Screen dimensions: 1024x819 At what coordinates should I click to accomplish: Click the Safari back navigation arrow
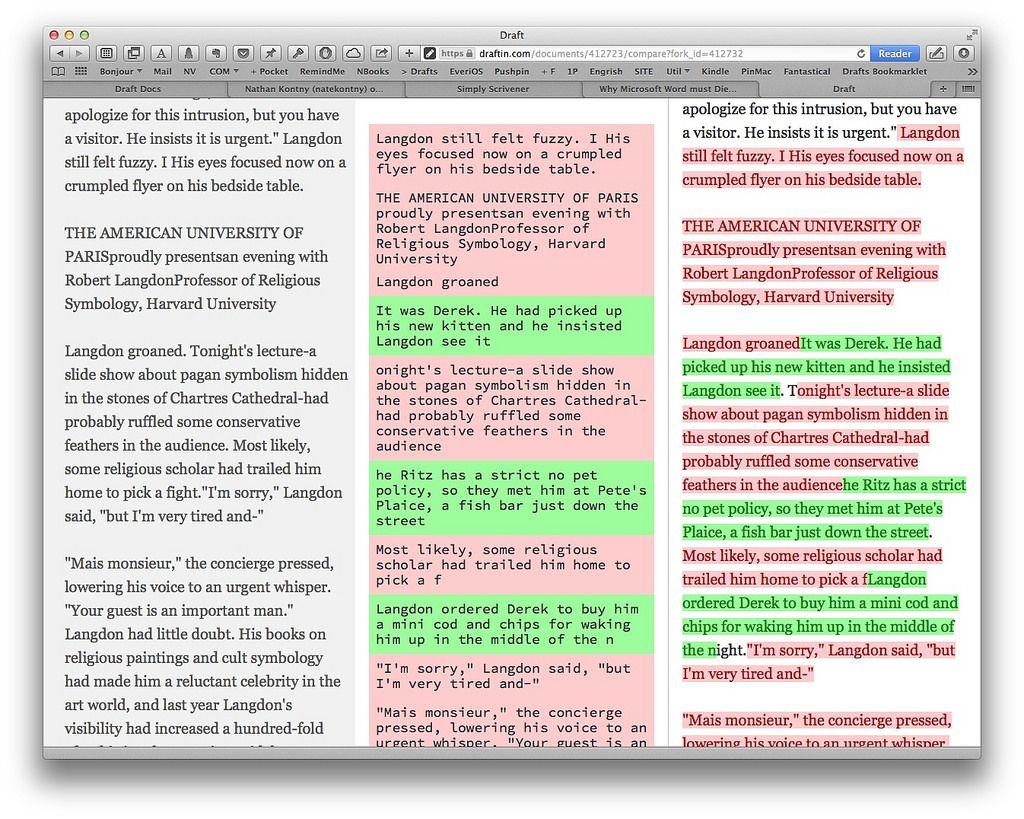point(59,53)
